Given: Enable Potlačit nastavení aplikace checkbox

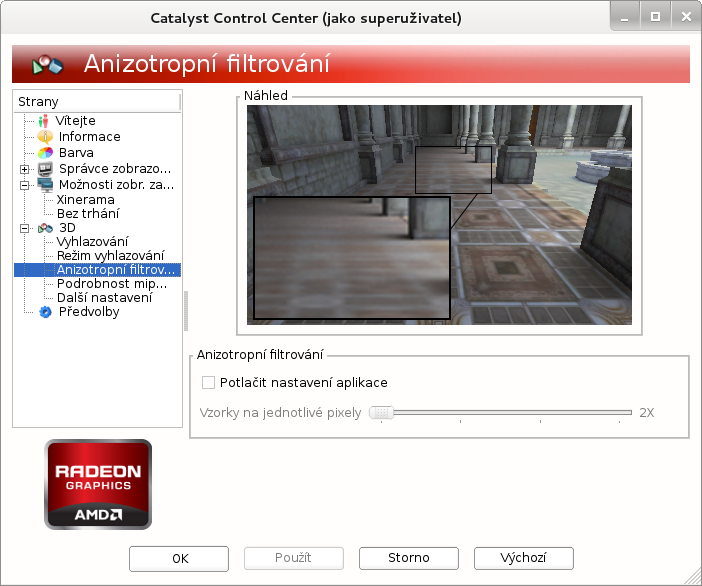Looking at the screenshot, I should click(208, 383).
